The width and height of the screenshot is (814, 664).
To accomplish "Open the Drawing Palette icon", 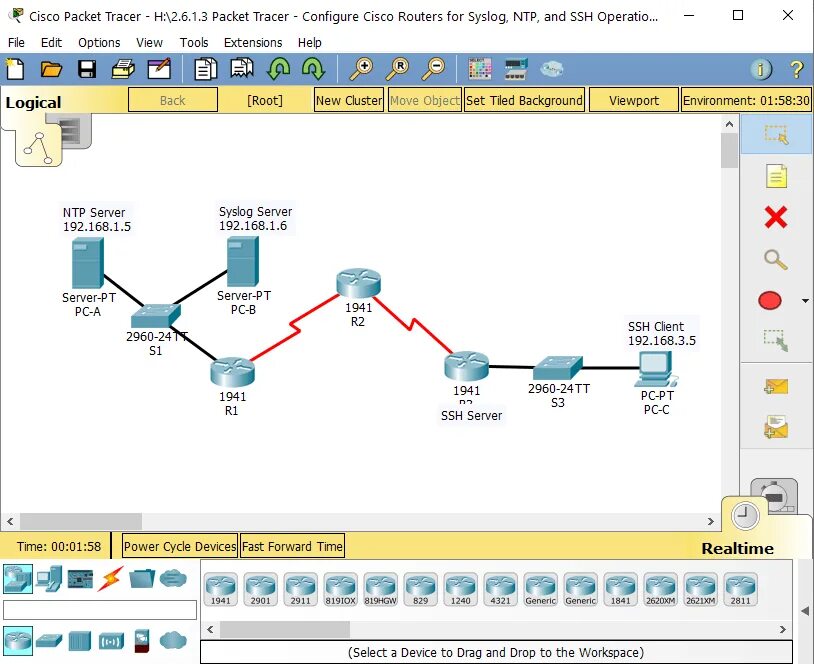I will coord(480,69).
